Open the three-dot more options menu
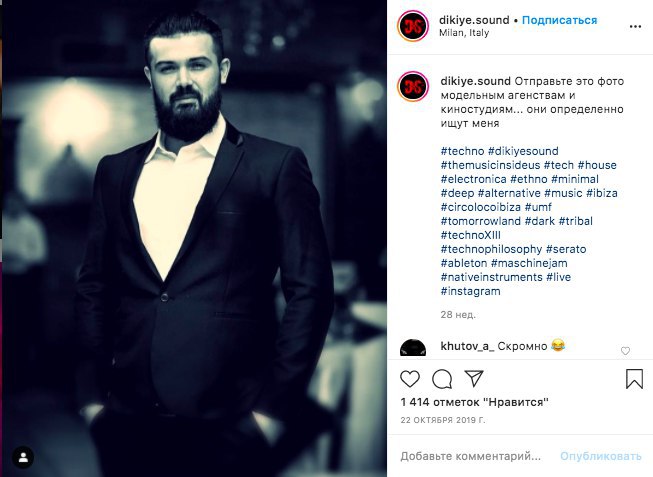 click(x=635, y=26)
